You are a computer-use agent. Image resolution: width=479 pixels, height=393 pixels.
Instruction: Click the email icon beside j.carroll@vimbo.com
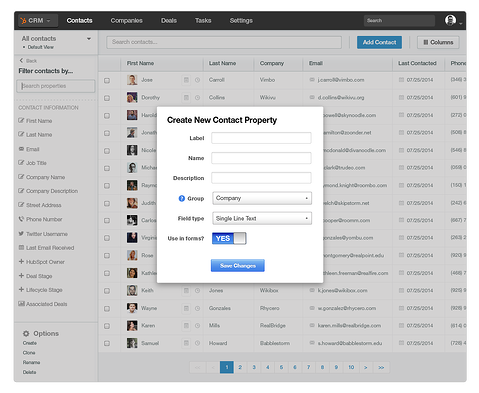click(312, 80)
